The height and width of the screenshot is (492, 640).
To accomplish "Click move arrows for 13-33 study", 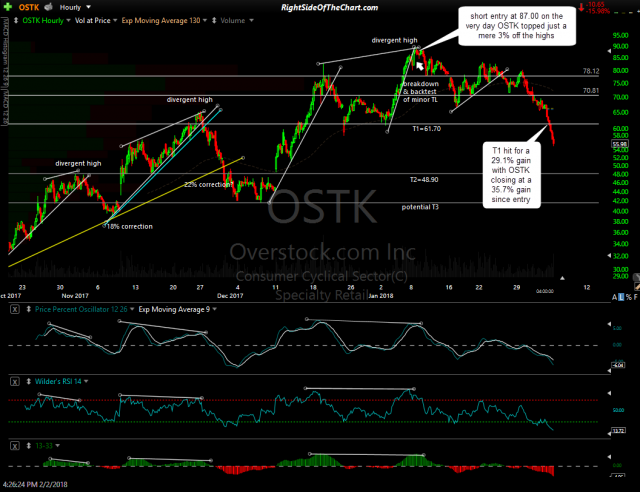I will pos(29,446).
